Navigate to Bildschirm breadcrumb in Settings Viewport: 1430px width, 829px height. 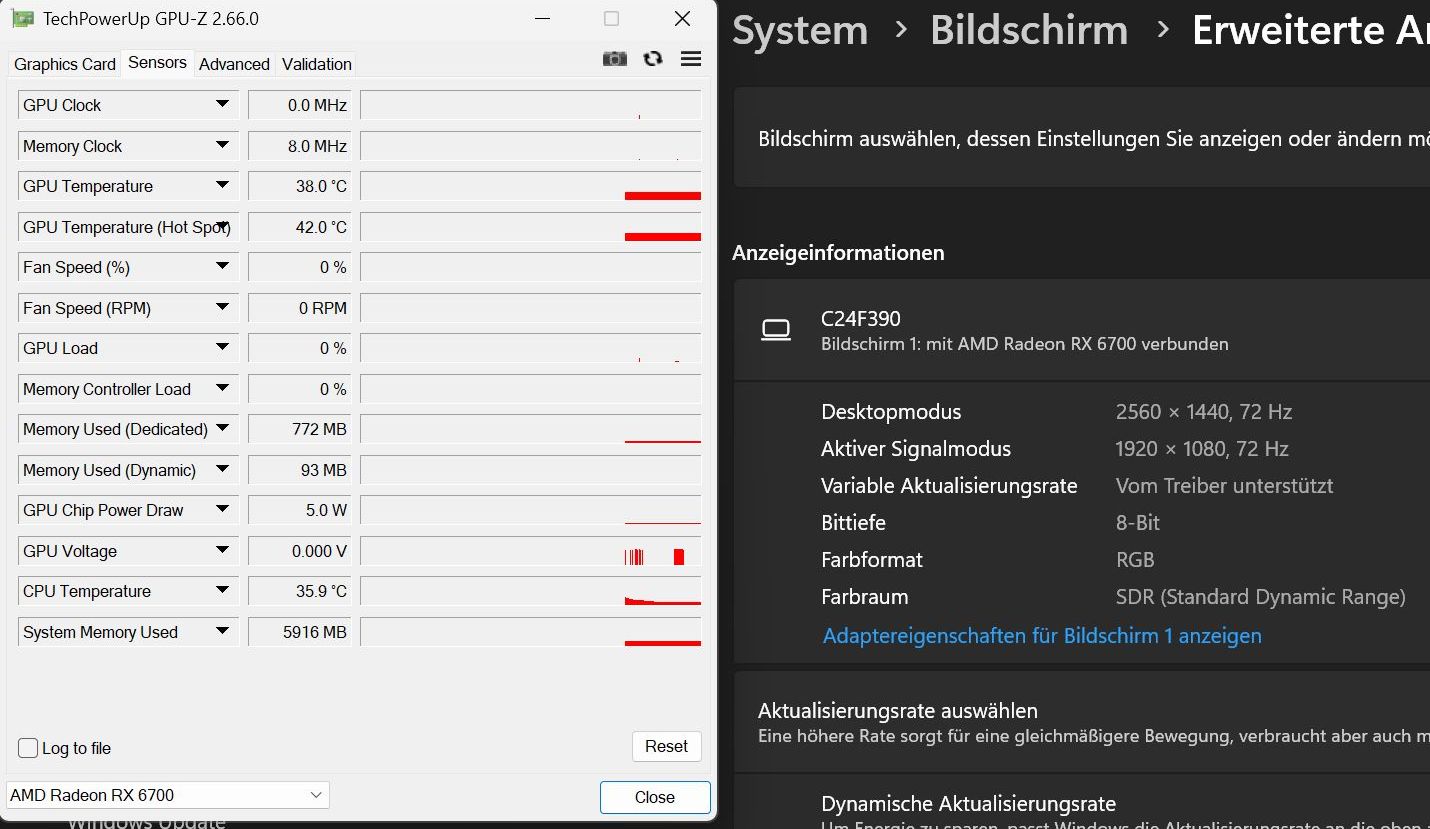[1029, 30]
